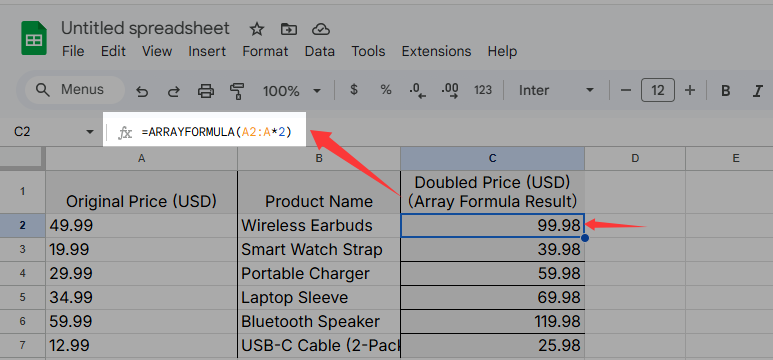Viewport: 773px width, 360px height.
Task: Select all cells with the corner box
Action: pos(22,158)
